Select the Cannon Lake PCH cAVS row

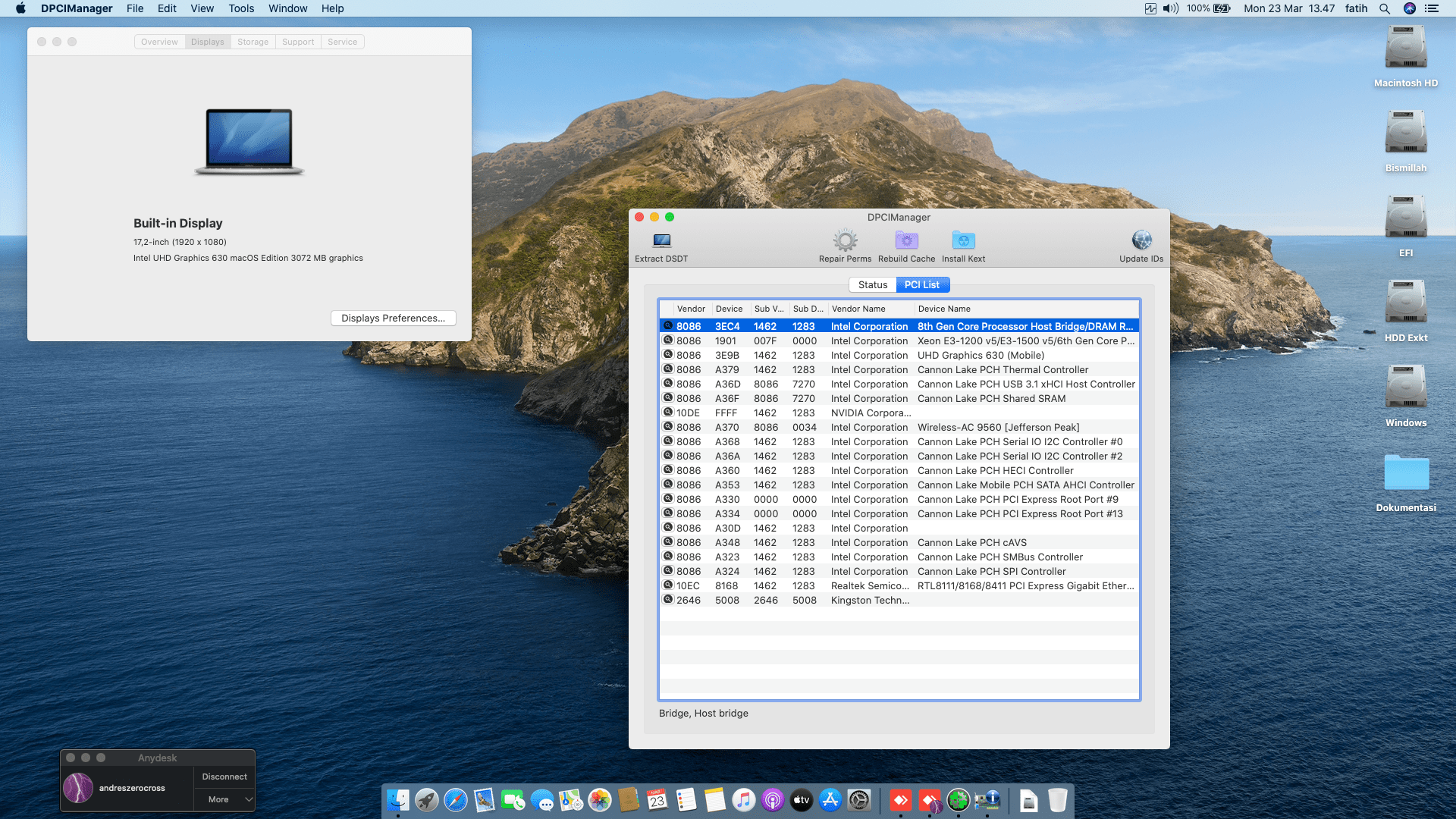pos(899,542)
